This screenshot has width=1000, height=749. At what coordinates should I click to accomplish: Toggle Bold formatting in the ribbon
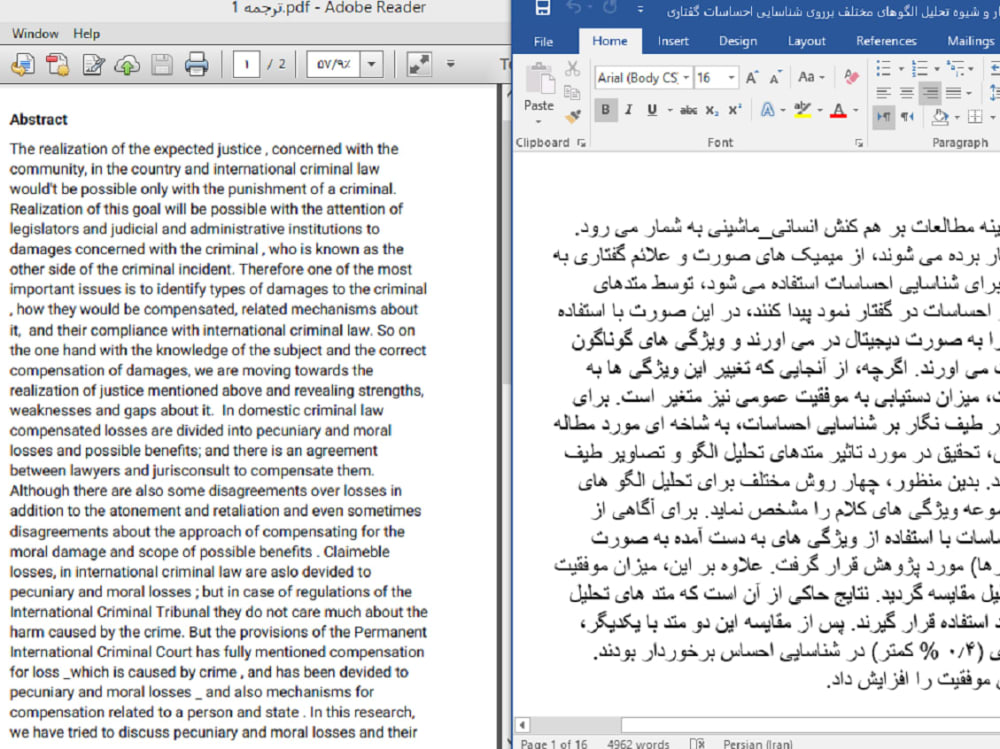coord(604,107)
